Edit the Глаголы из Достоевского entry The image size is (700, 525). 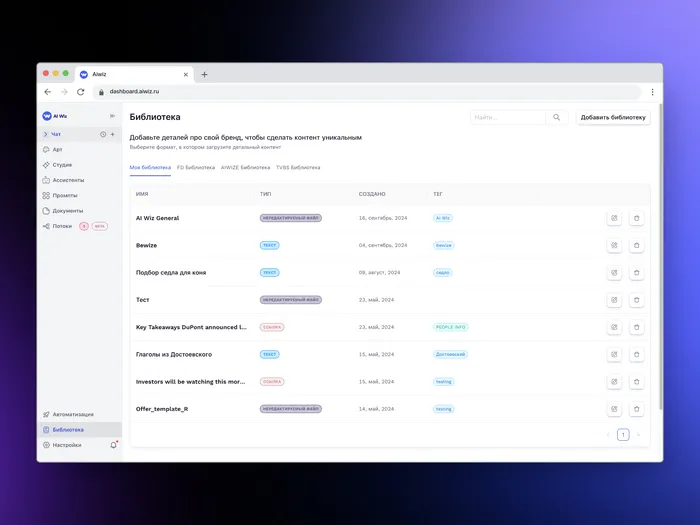coord(614,354)
